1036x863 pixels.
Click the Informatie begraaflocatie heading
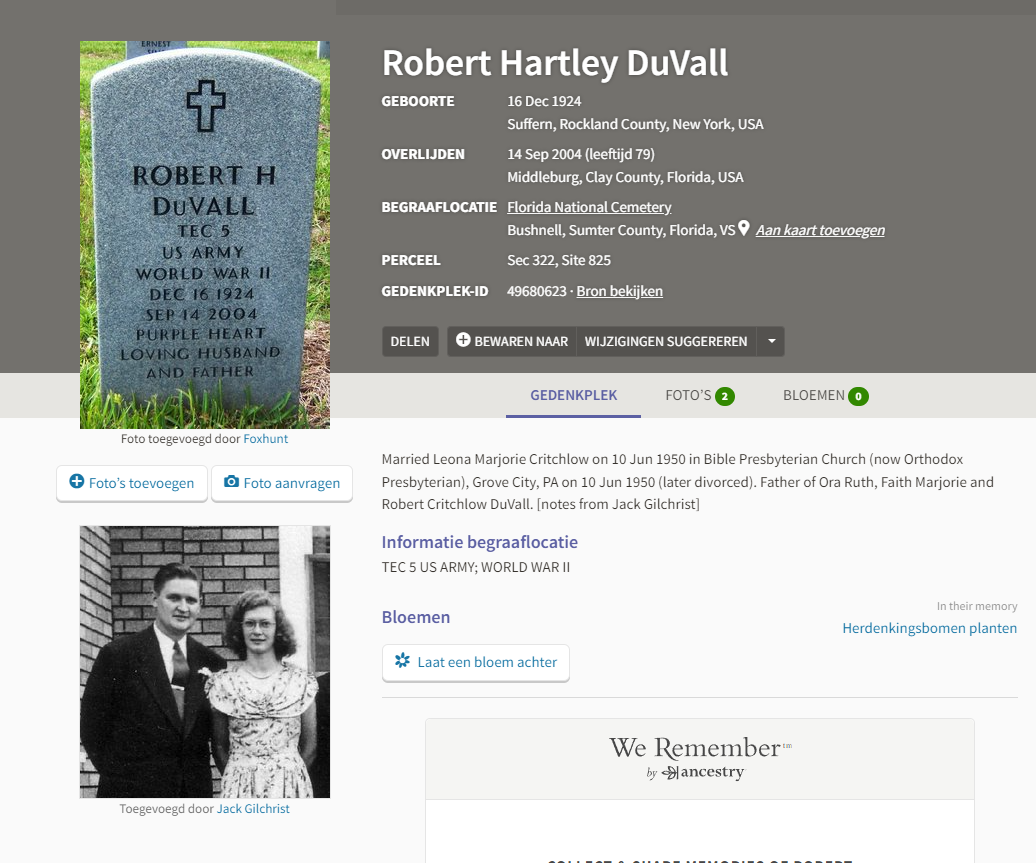480,543
